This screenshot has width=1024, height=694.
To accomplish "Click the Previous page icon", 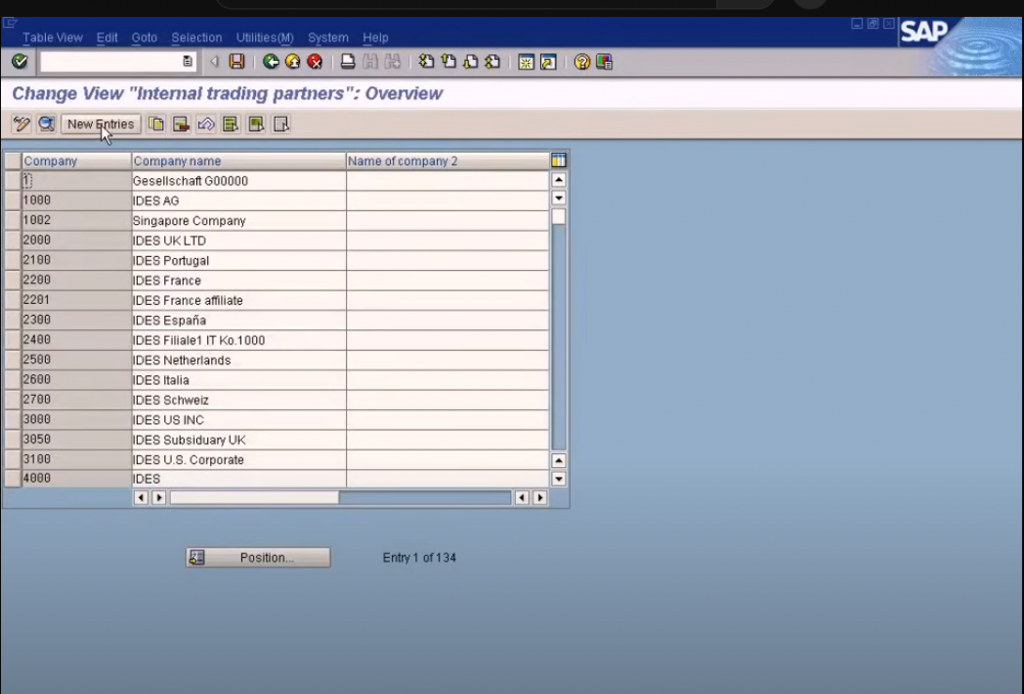I will (x=449, y=61).
